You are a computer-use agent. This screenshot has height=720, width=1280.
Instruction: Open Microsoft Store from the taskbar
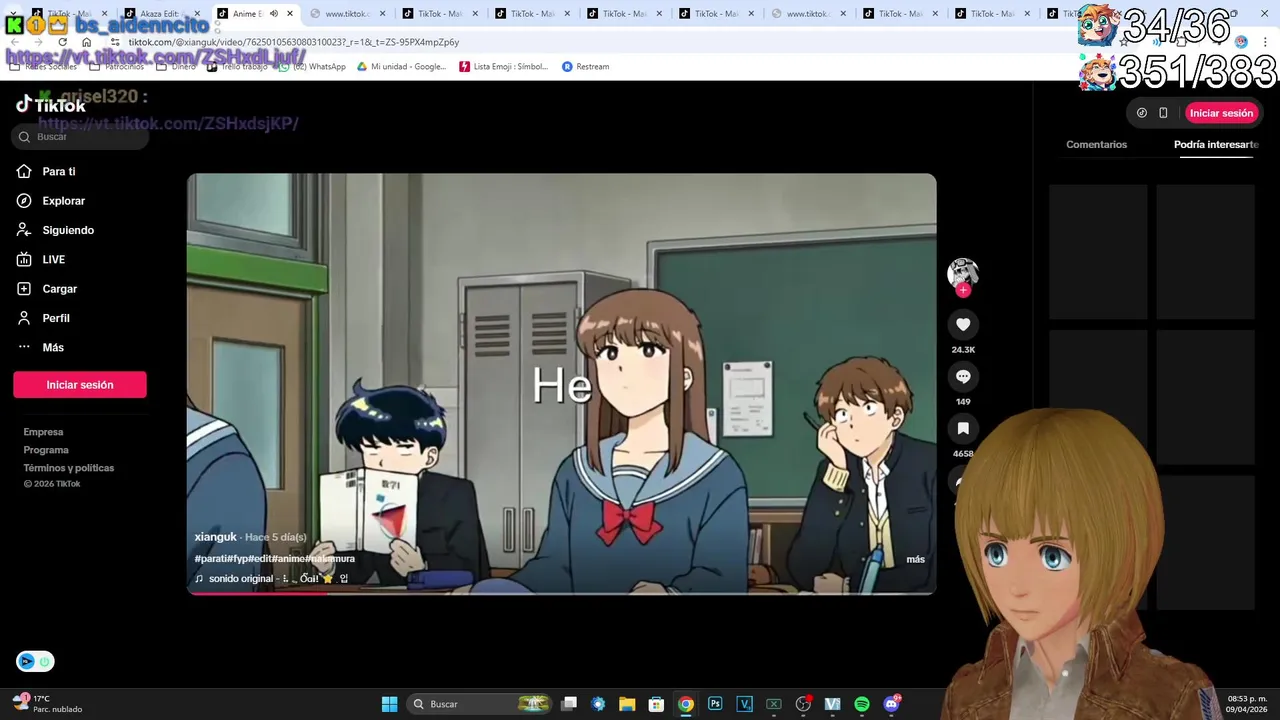[656, 704]
